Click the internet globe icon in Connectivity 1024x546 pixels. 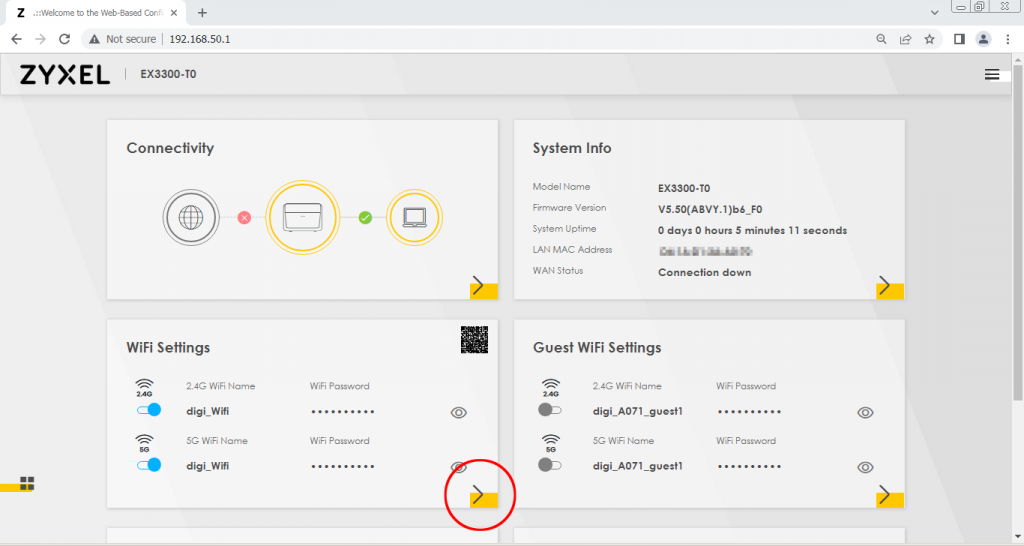[191, 217]
